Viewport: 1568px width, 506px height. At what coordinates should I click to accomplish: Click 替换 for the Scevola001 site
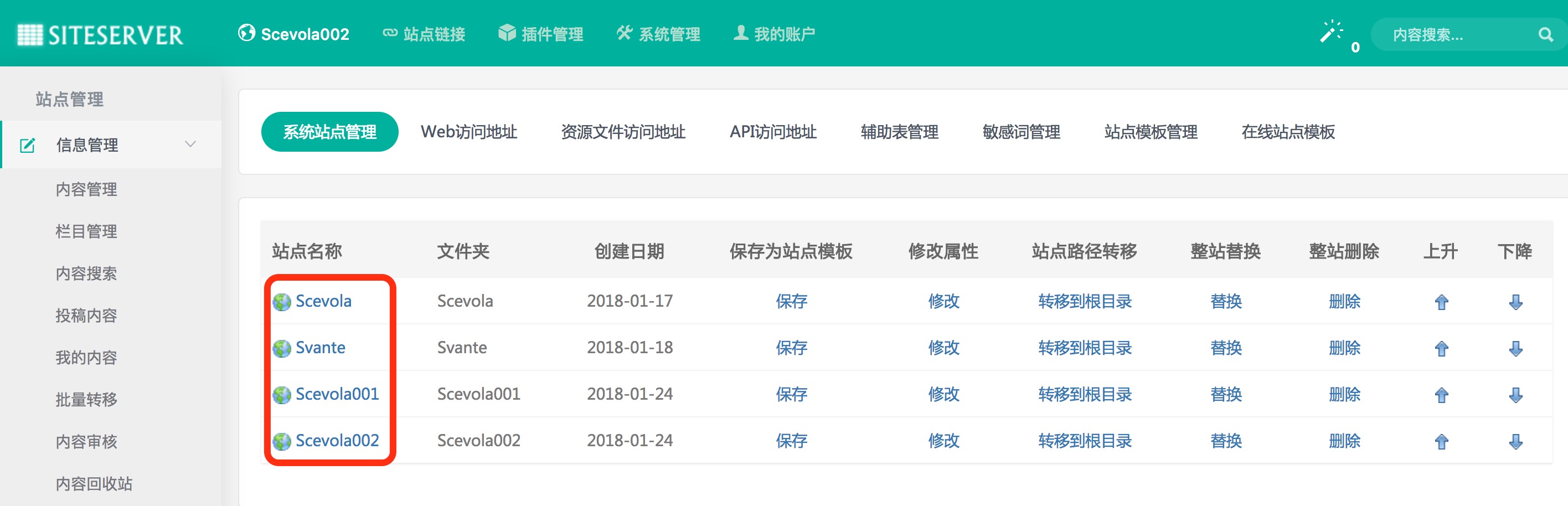(1226, 394)
